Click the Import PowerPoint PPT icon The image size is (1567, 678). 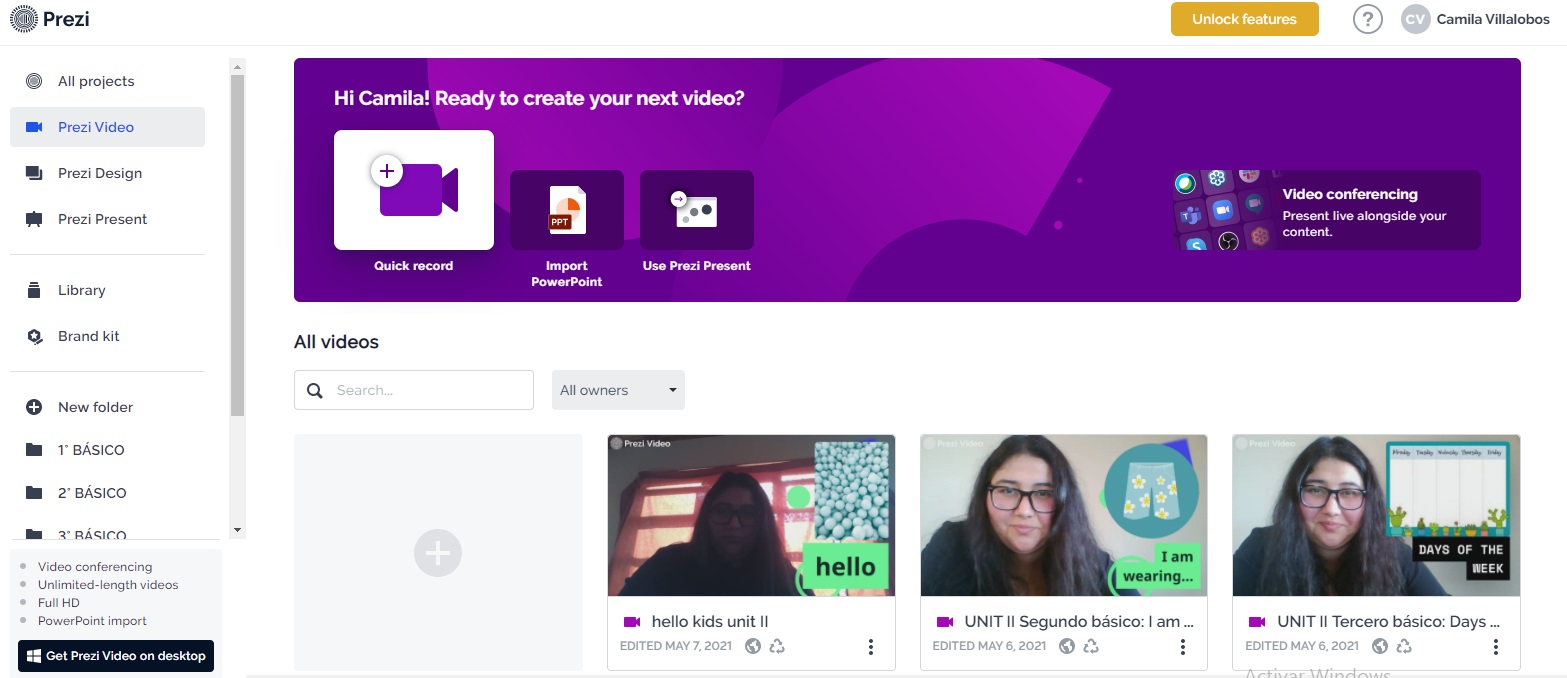tap(567, 210)
